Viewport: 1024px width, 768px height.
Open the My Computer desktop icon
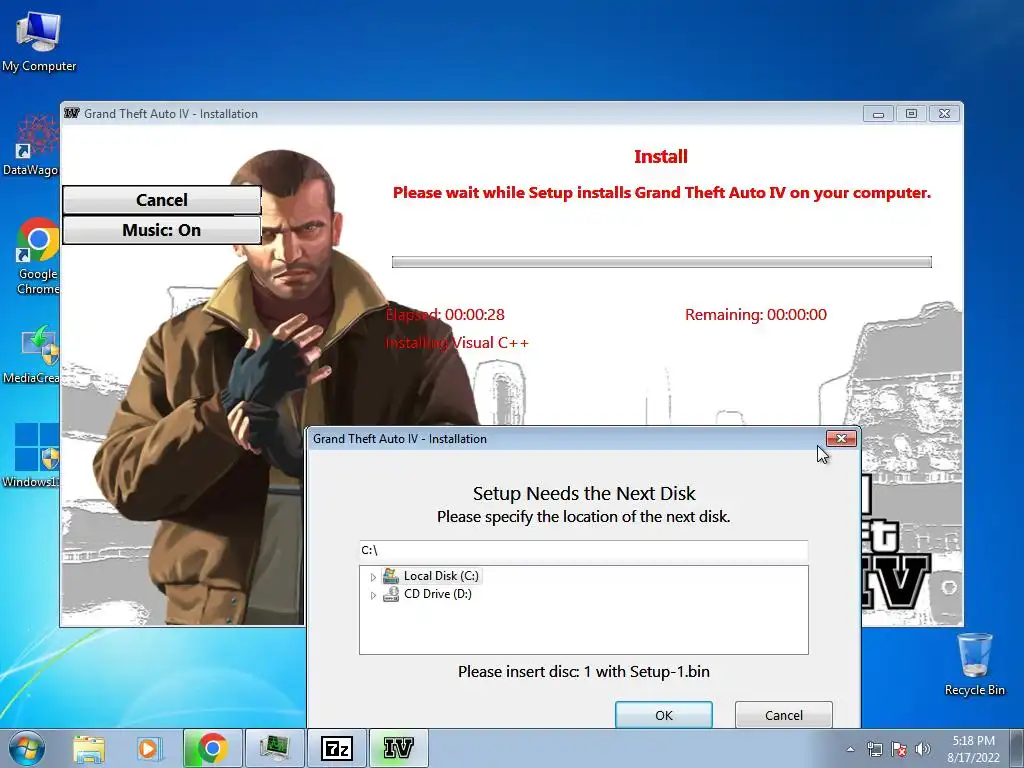point(39,41)
